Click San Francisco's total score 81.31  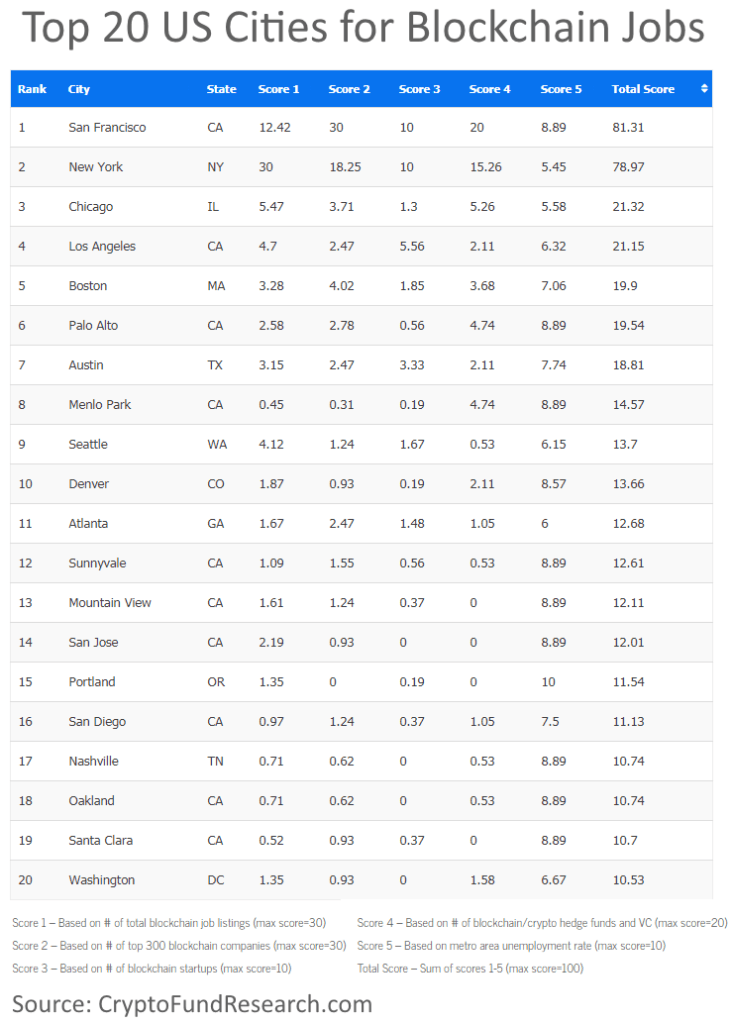click(628, 128)
